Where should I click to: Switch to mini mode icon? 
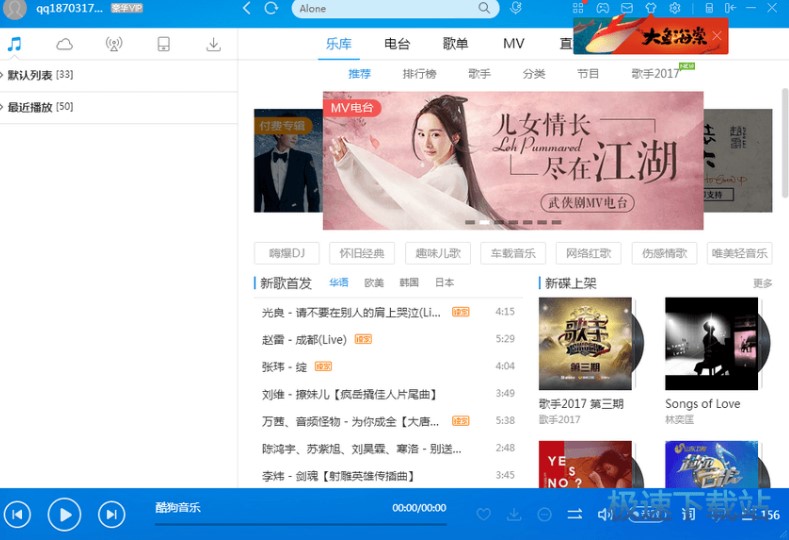(x=708, y=8)
